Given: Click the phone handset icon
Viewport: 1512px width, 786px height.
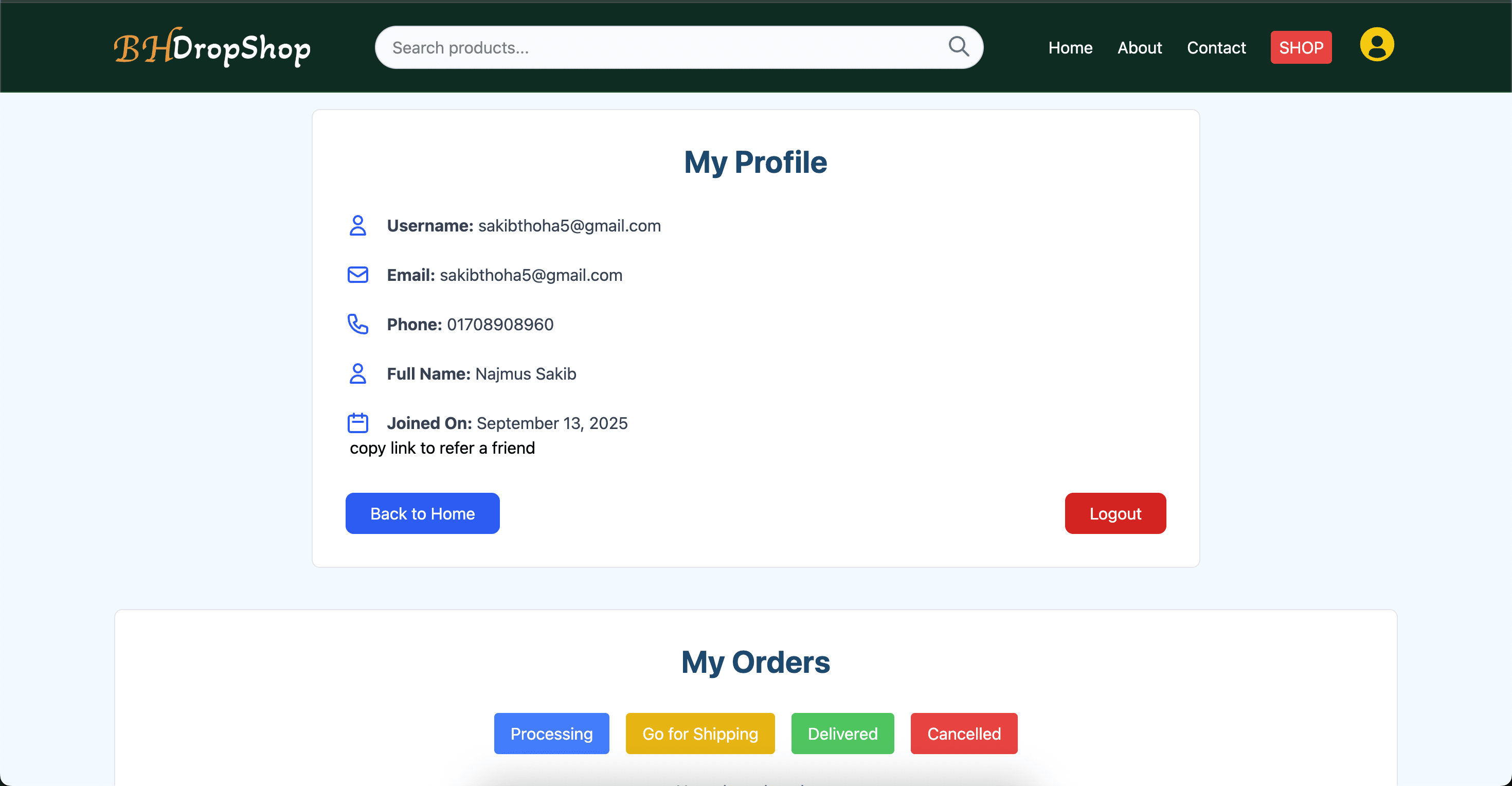Looking at the screenshot, I should [357, 324].
